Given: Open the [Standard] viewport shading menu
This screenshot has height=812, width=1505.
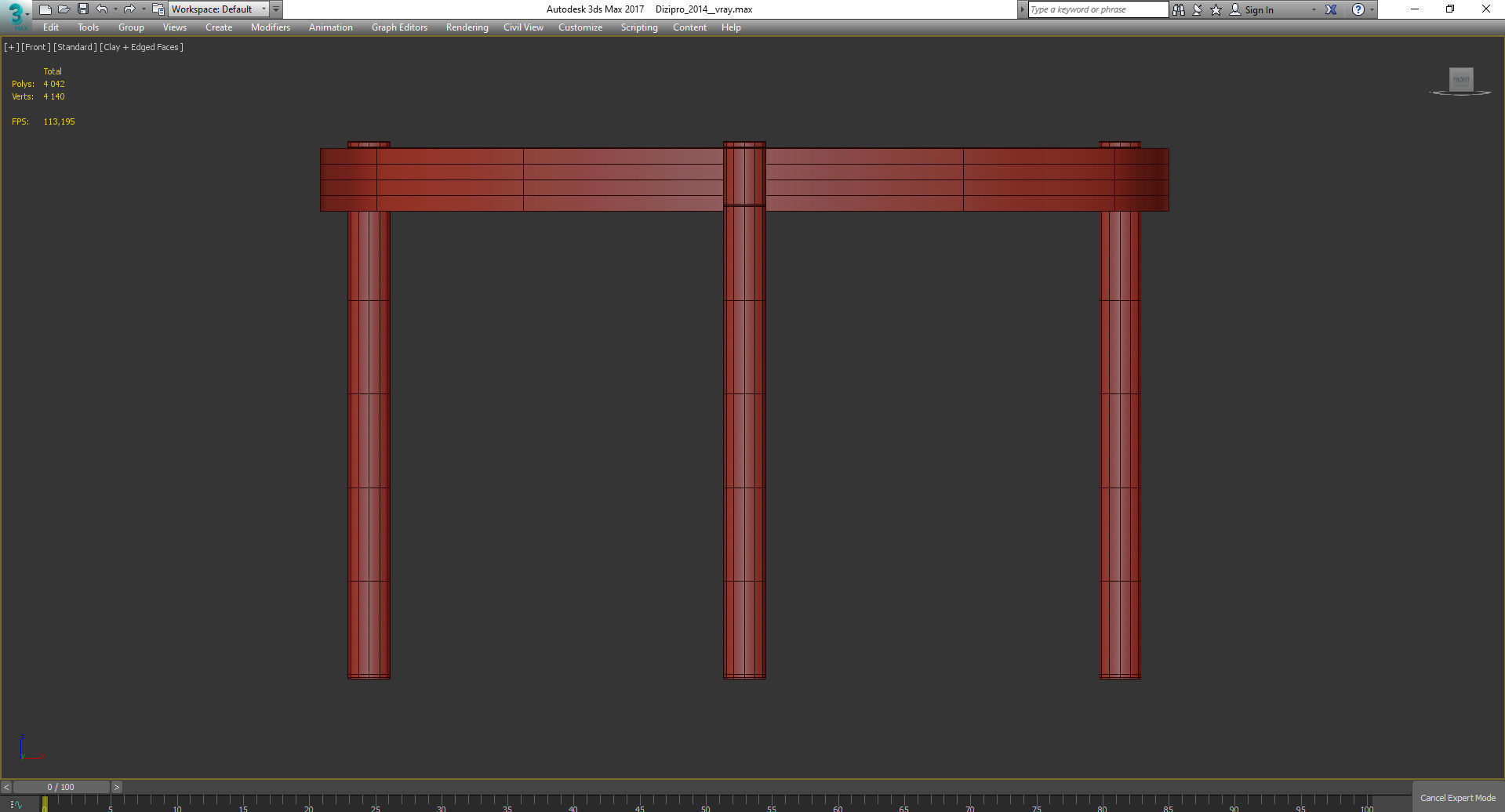Looking at the screenshot, I should click(x=75, y=47).
